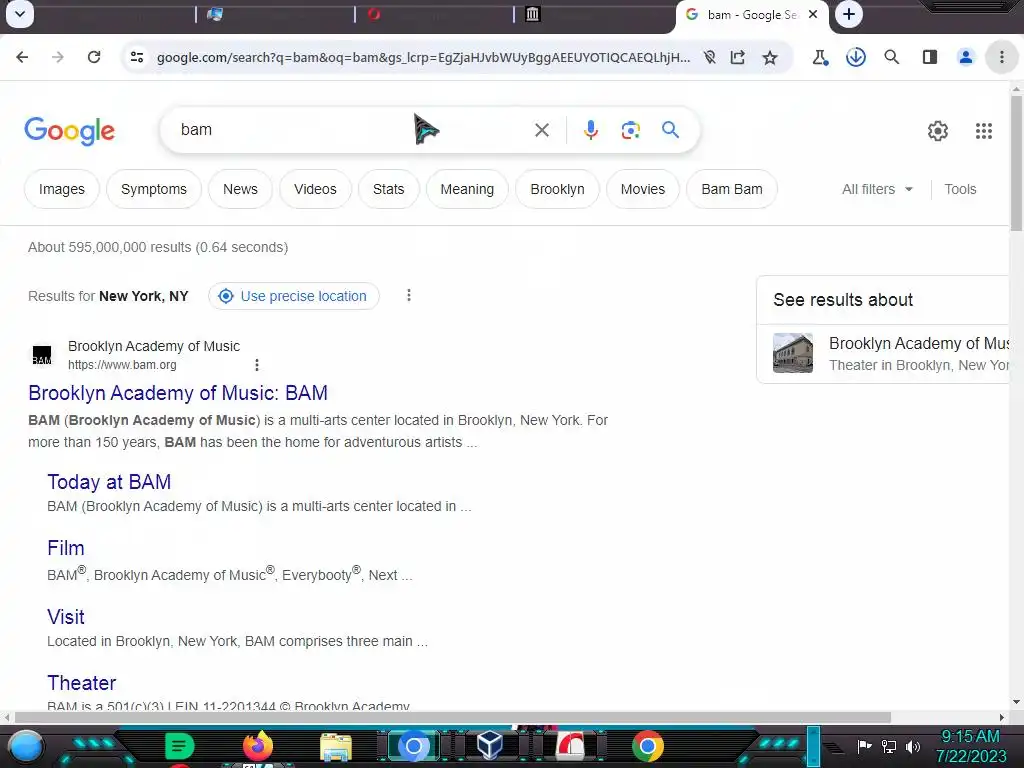The width and height of the screenshot is (1024, 768).
Task: Select the Bam Bam filter chip
Action: (x=731, y=189)
